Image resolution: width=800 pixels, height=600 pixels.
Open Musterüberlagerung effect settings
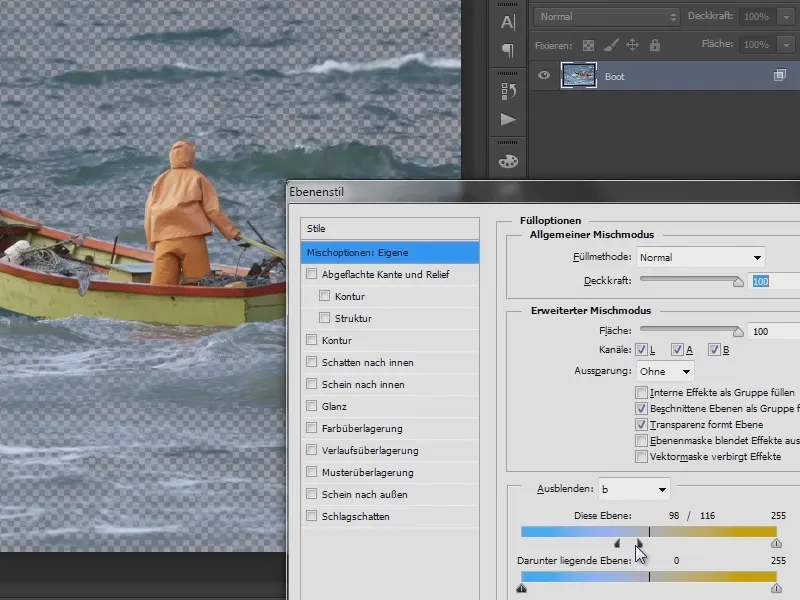pos(367,472)
